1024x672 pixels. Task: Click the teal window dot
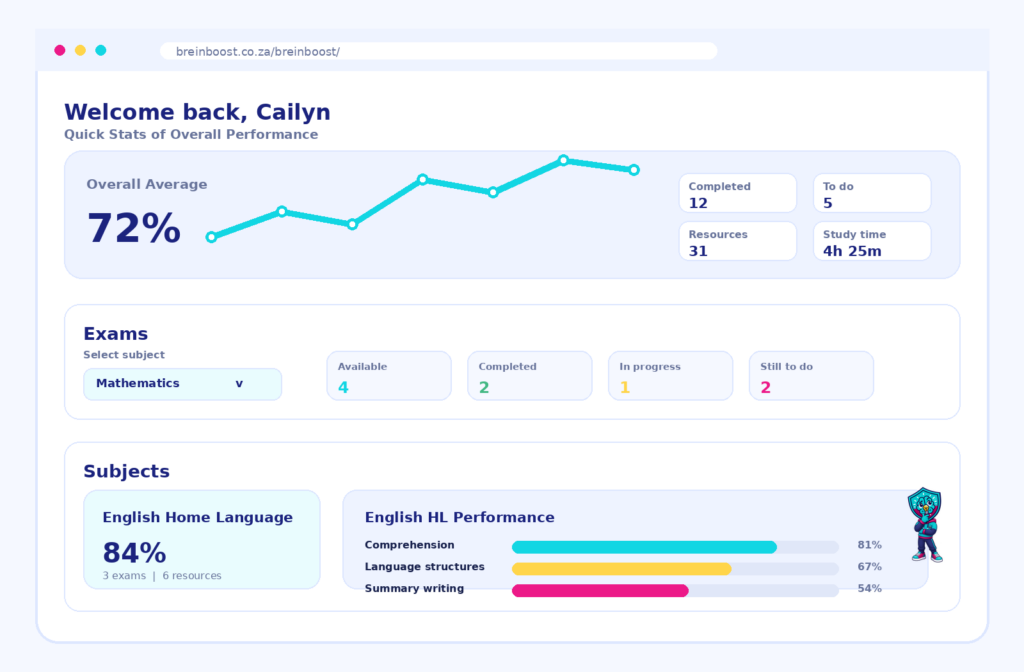click(101, 50)
